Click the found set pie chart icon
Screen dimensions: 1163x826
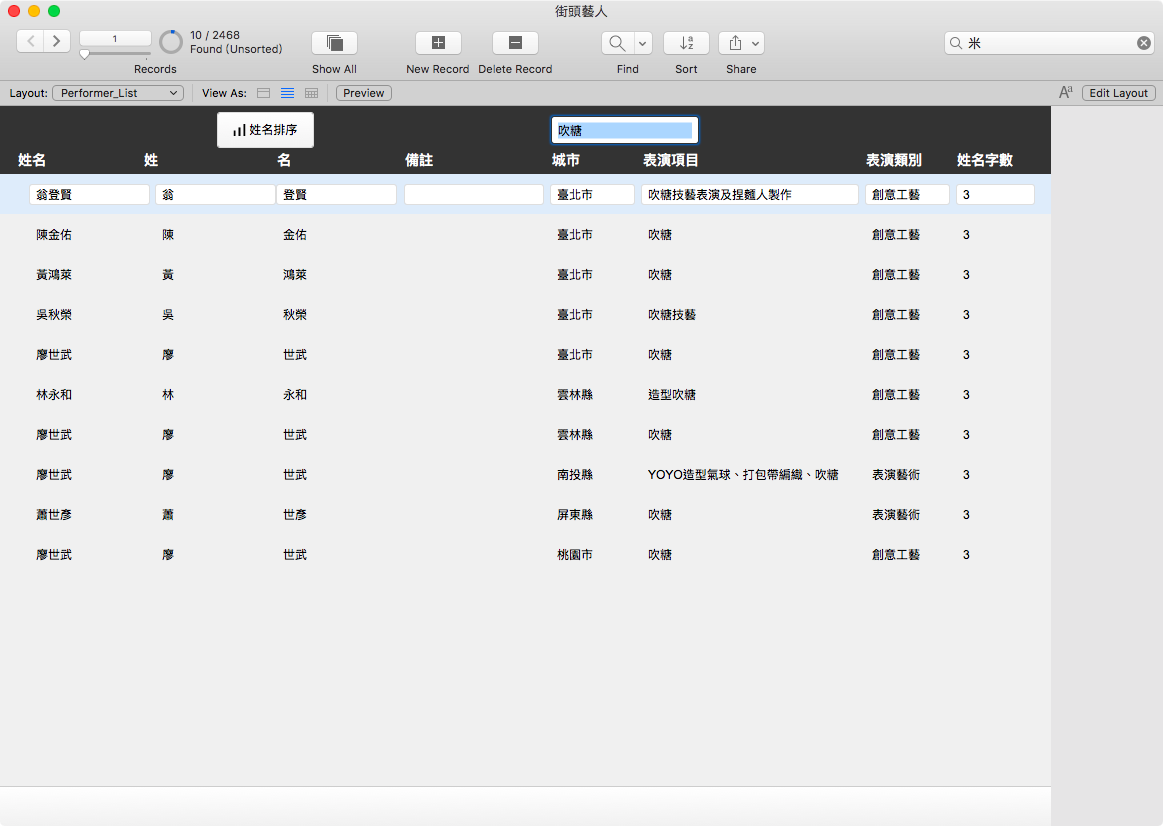coord(171,42)
